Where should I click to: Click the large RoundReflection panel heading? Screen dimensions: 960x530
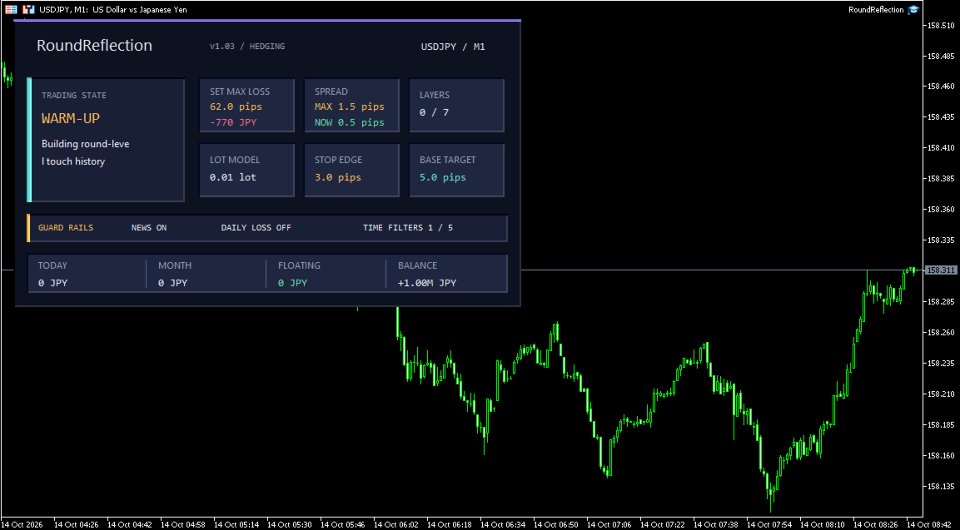[x=94, y=46]
